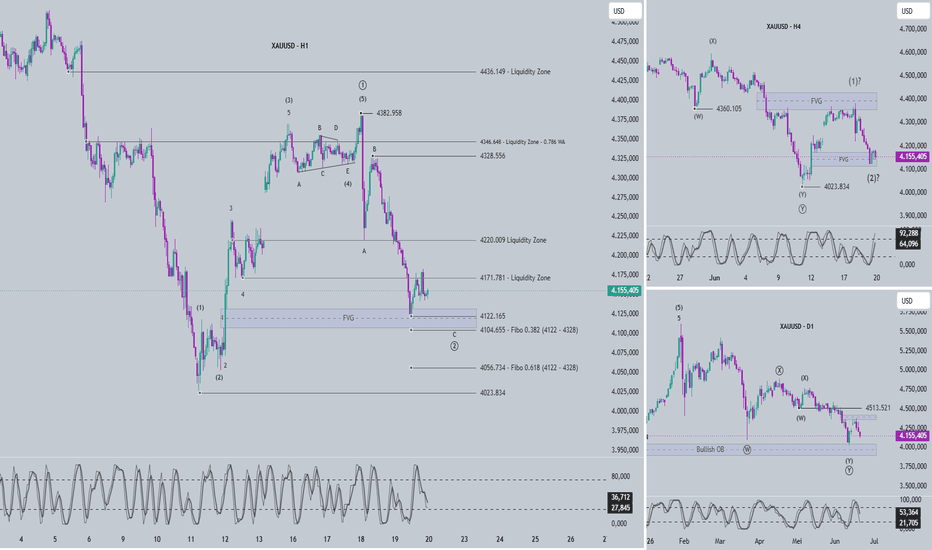
Task: Select the circled wave 1 marker above 4382.958
Action: click(363, 86)
